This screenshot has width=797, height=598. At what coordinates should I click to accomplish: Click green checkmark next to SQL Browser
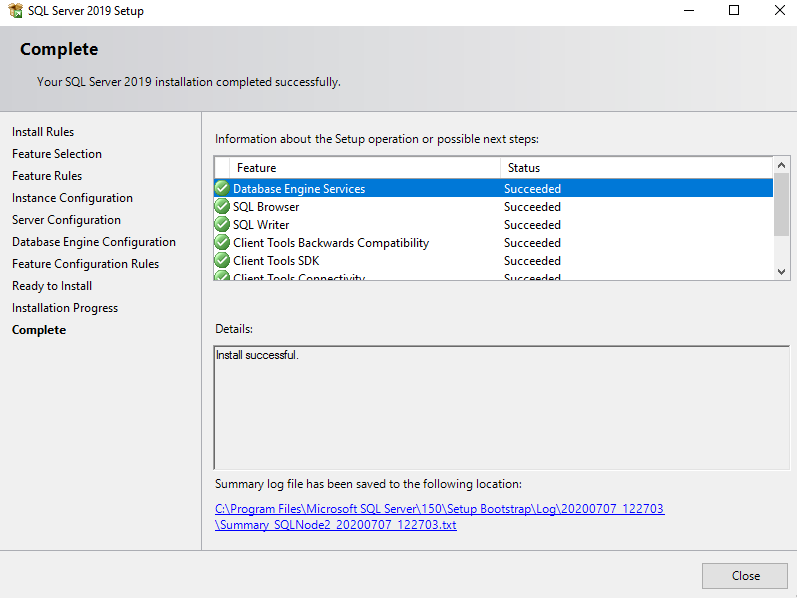pyautogui.click(x=222, y=206)
